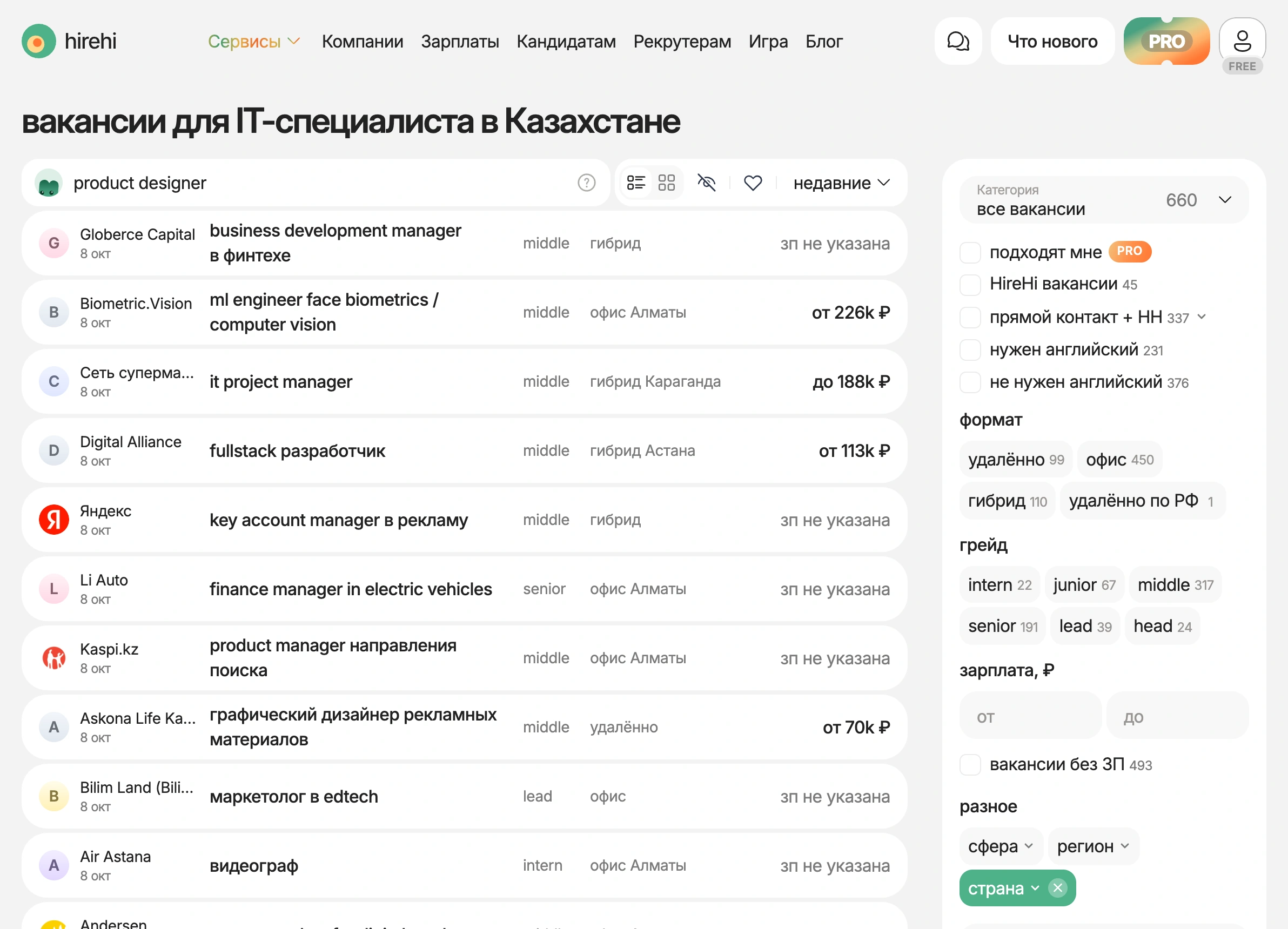This screenshot has width=1288, height=929.
Task: Open the регион filter dropdown
Action: coord(1093,846)
